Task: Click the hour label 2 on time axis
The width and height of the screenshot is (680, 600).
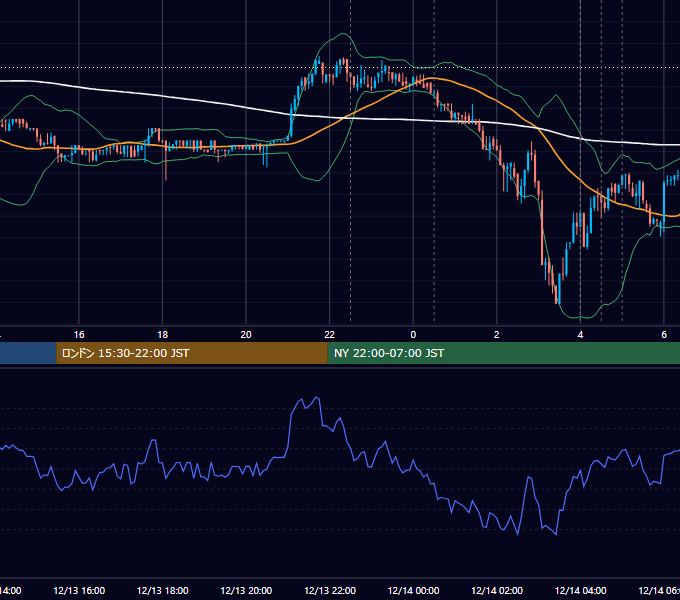Action: (497, 335)
